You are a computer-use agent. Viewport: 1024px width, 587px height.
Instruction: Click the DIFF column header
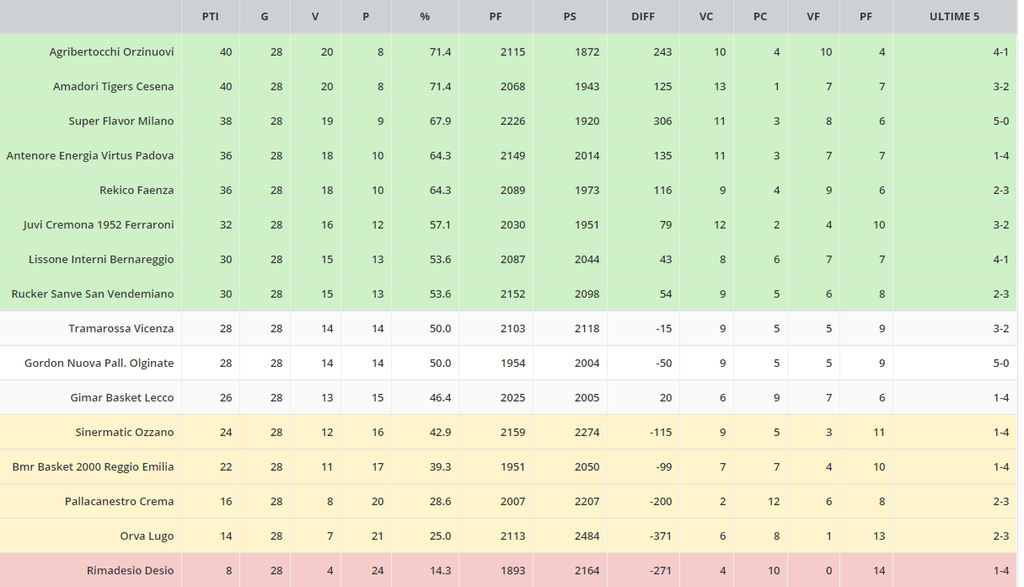click(x=643, y=16)
